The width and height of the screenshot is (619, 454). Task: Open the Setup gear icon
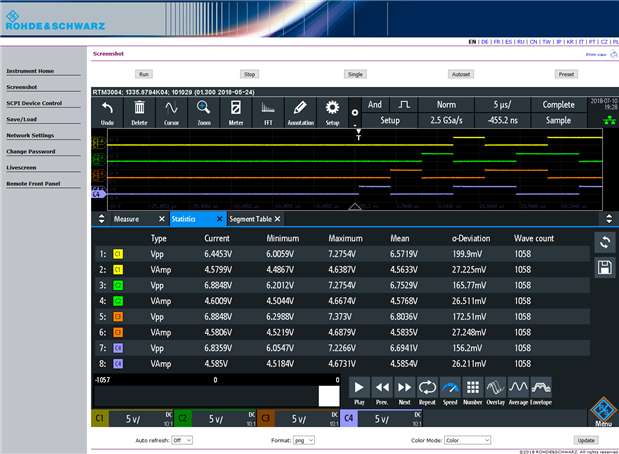point(332,112)
